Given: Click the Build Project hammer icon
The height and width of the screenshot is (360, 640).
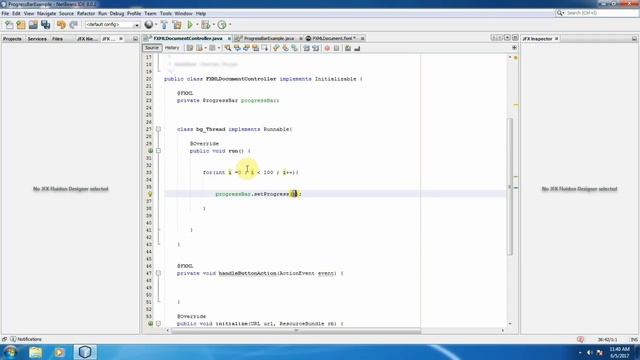Looking at the screenshot, I should click(x=164, y=25).
